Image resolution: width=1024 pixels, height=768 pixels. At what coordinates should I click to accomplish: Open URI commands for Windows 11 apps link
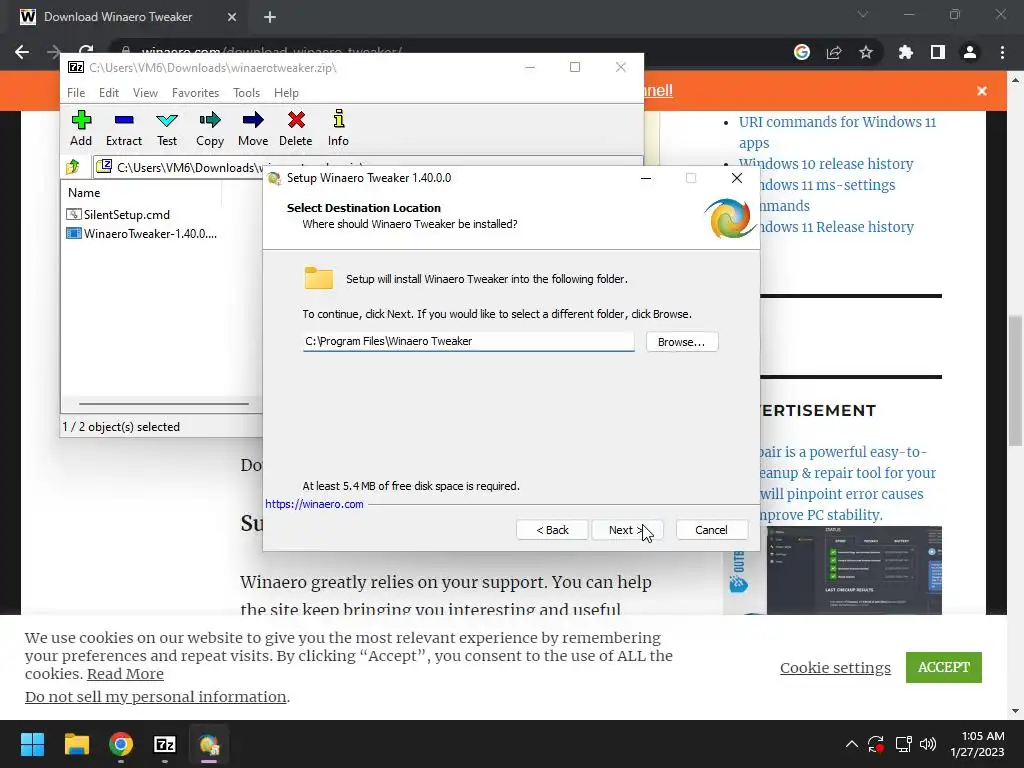837,132
